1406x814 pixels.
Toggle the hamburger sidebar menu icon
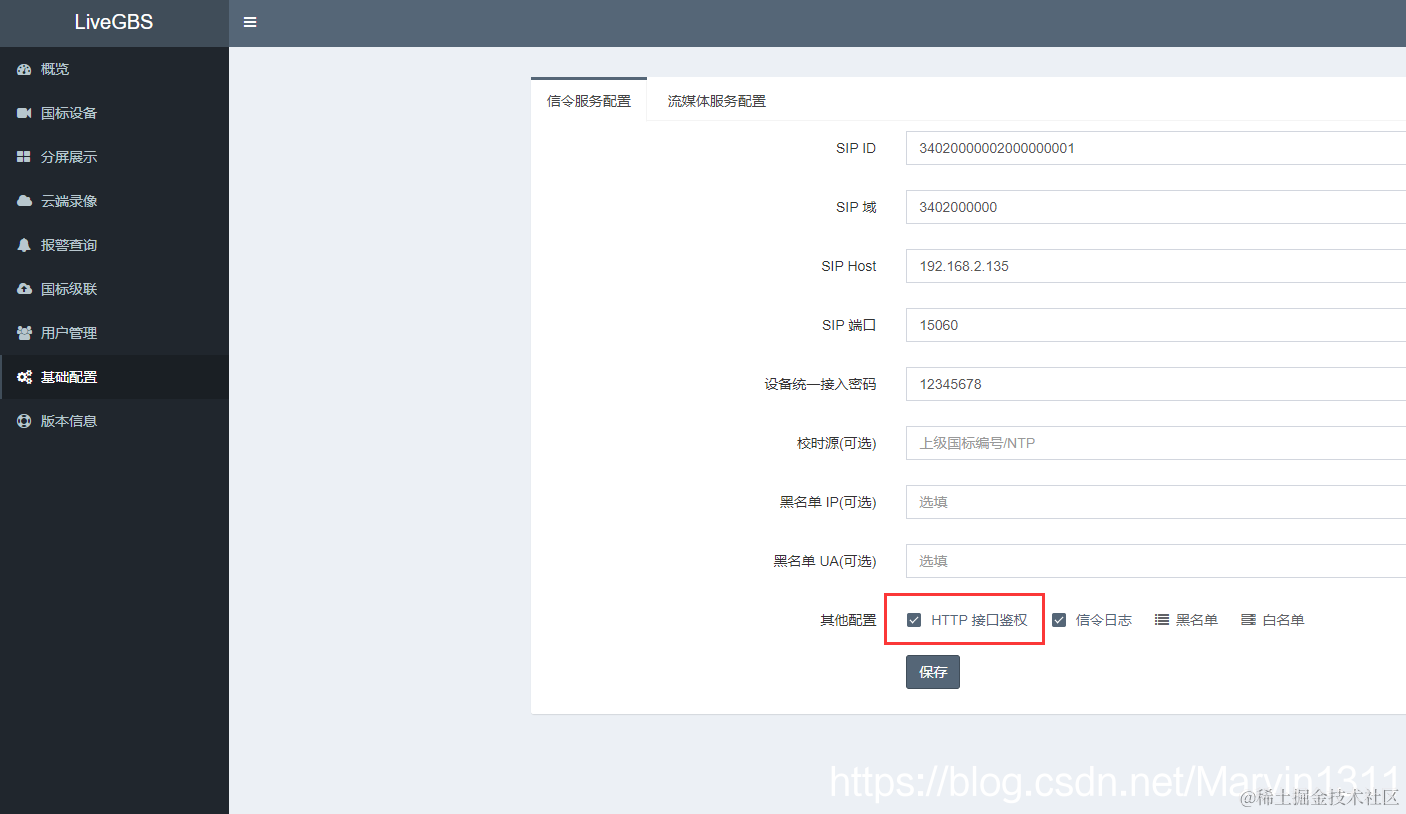(x=250, y=22)
